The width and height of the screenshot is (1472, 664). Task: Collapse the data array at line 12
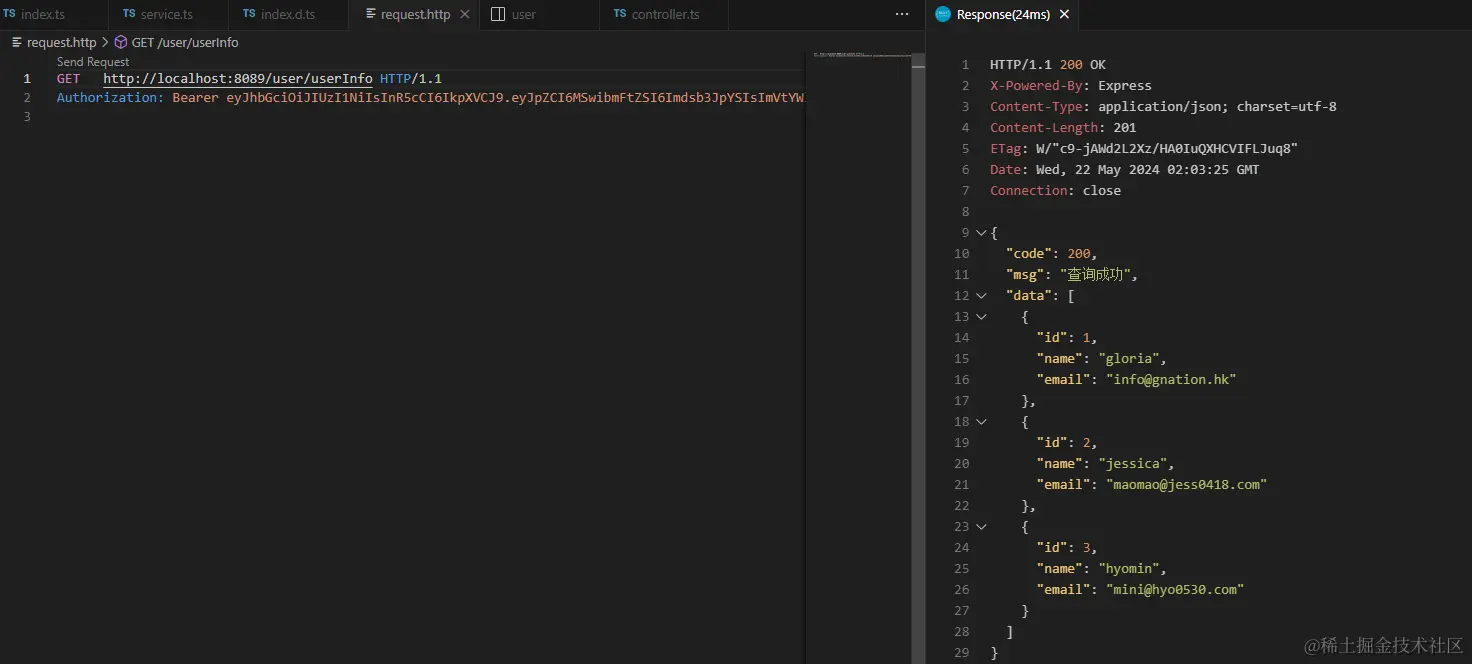pos(981,296)
